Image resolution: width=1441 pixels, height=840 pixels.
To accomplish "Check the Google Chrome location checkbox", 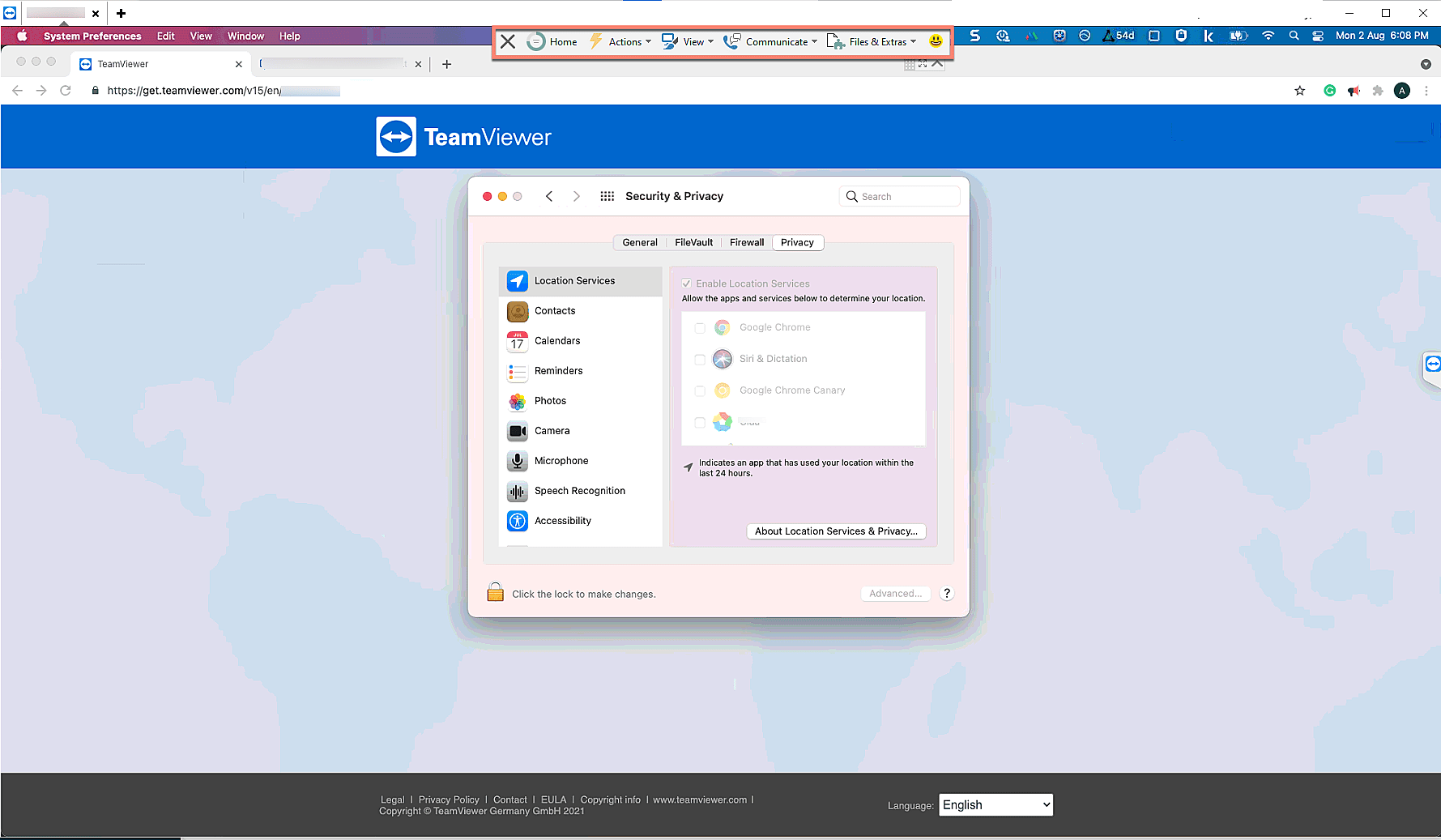I will click(x=700, y=328).
